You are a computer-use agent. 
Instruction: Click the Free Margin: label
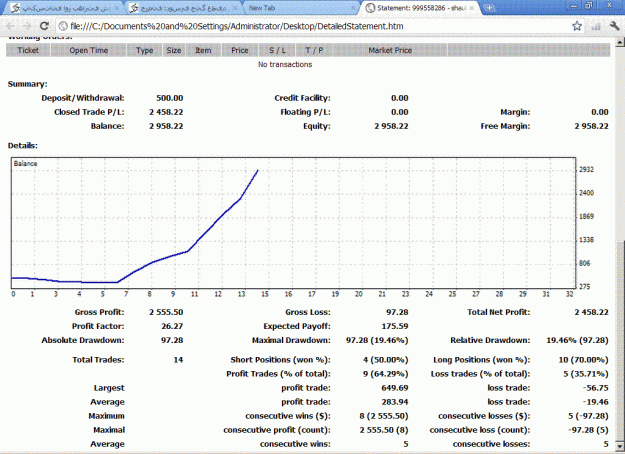click(505, 126)
